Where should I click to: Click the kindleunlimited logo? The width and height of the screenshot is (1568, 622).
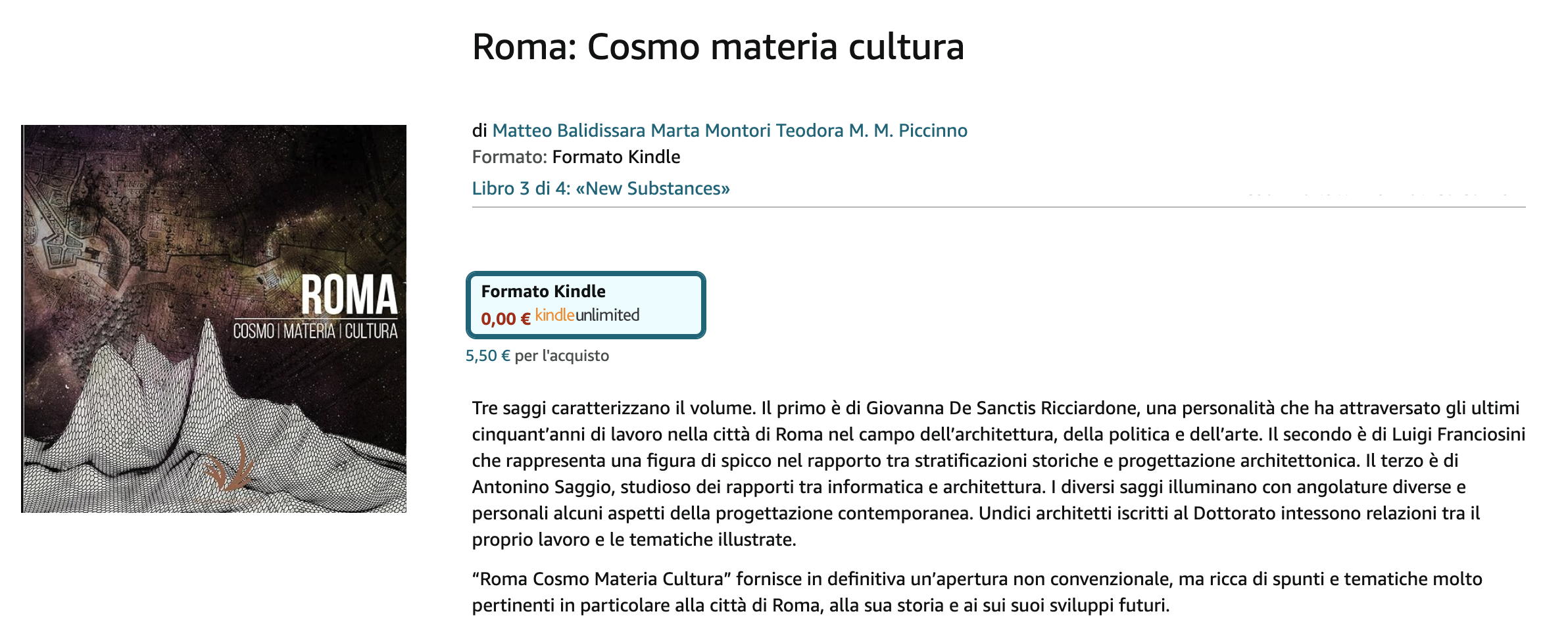click(x=587, y=316)
